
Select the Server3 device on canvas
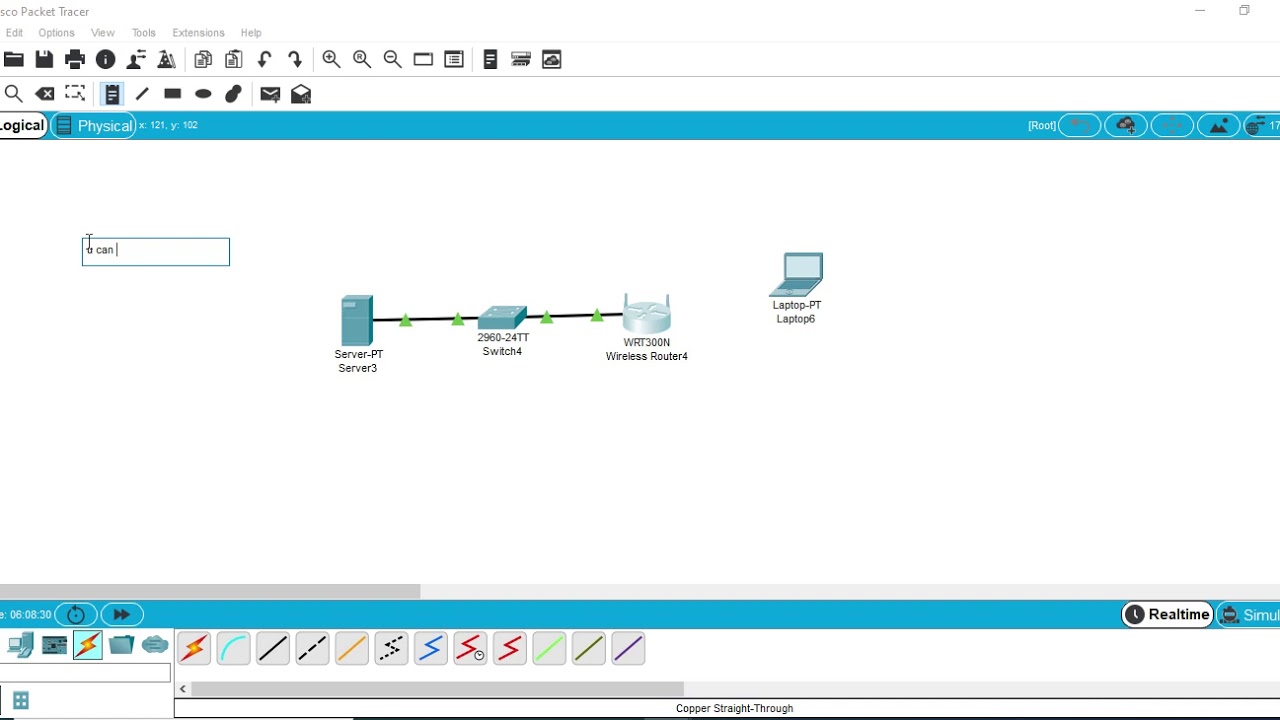pos(357,321)
